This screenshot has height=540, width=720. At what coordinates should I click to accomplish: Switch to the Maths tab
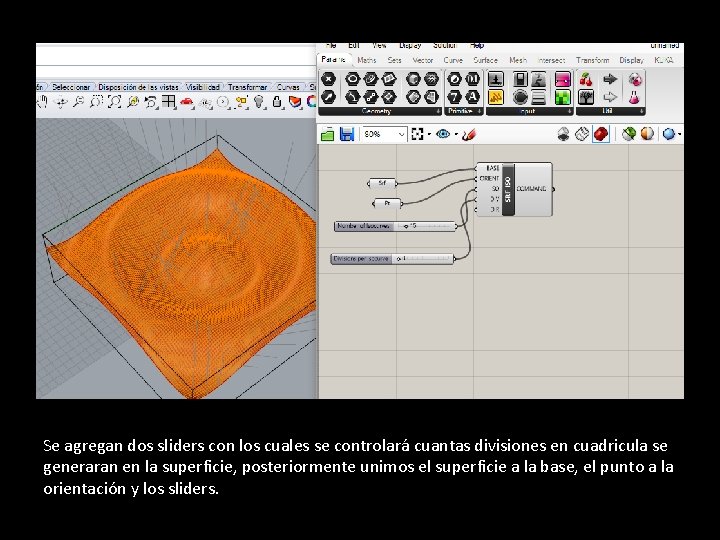coord(366,60)
